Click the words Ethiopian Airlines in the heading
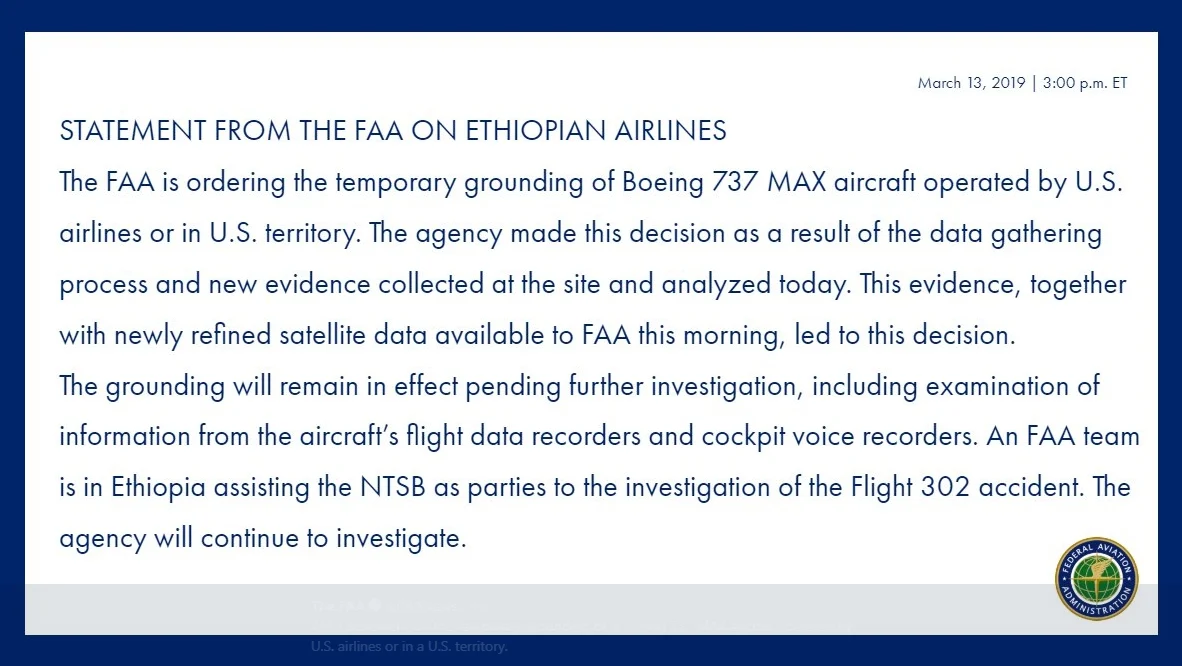The image size is (1182, 666). click(596, 130)
